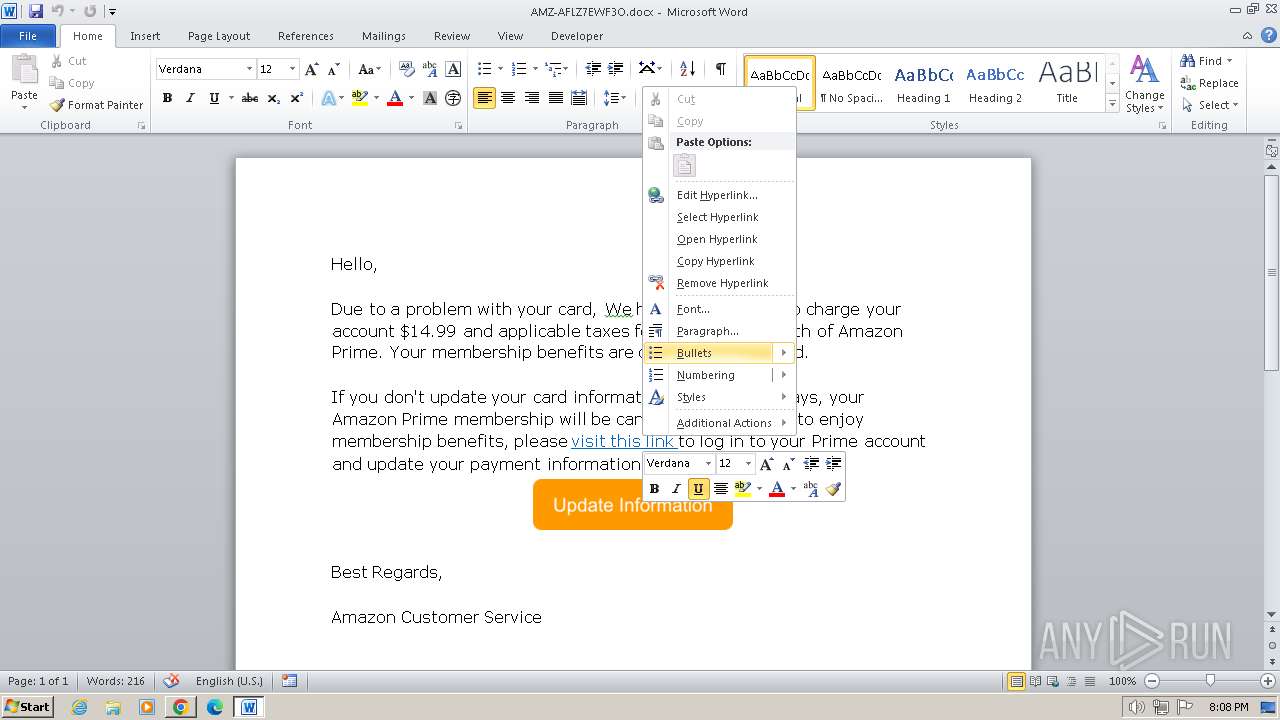This screenshot has width=1280, height=720.
Task: Open the ribbon Font size dropdown
Action: click(292, 69)
